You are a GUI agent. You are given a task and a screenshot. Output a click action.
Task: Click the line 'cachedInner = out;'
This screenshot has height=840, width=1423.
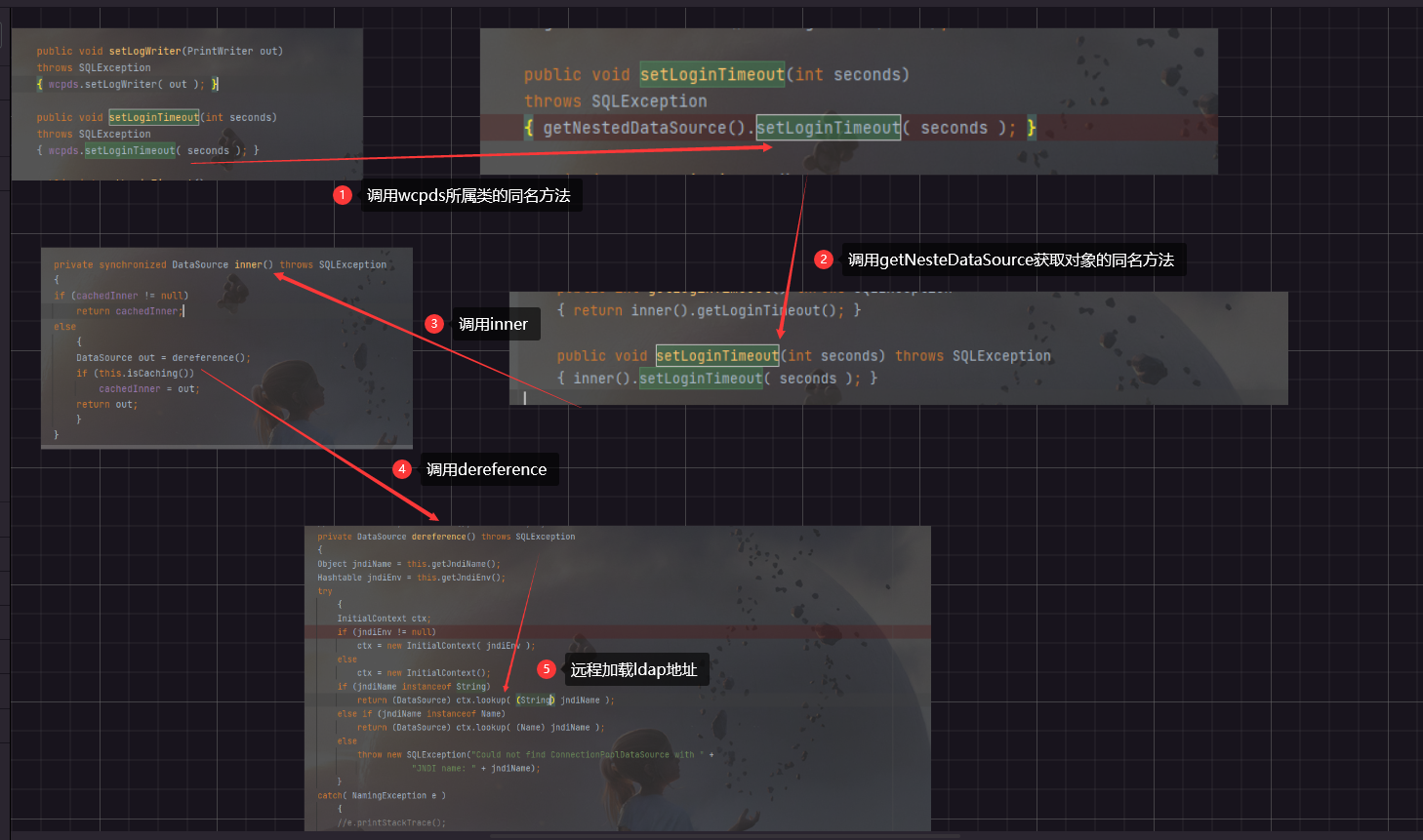pos(149,389)
